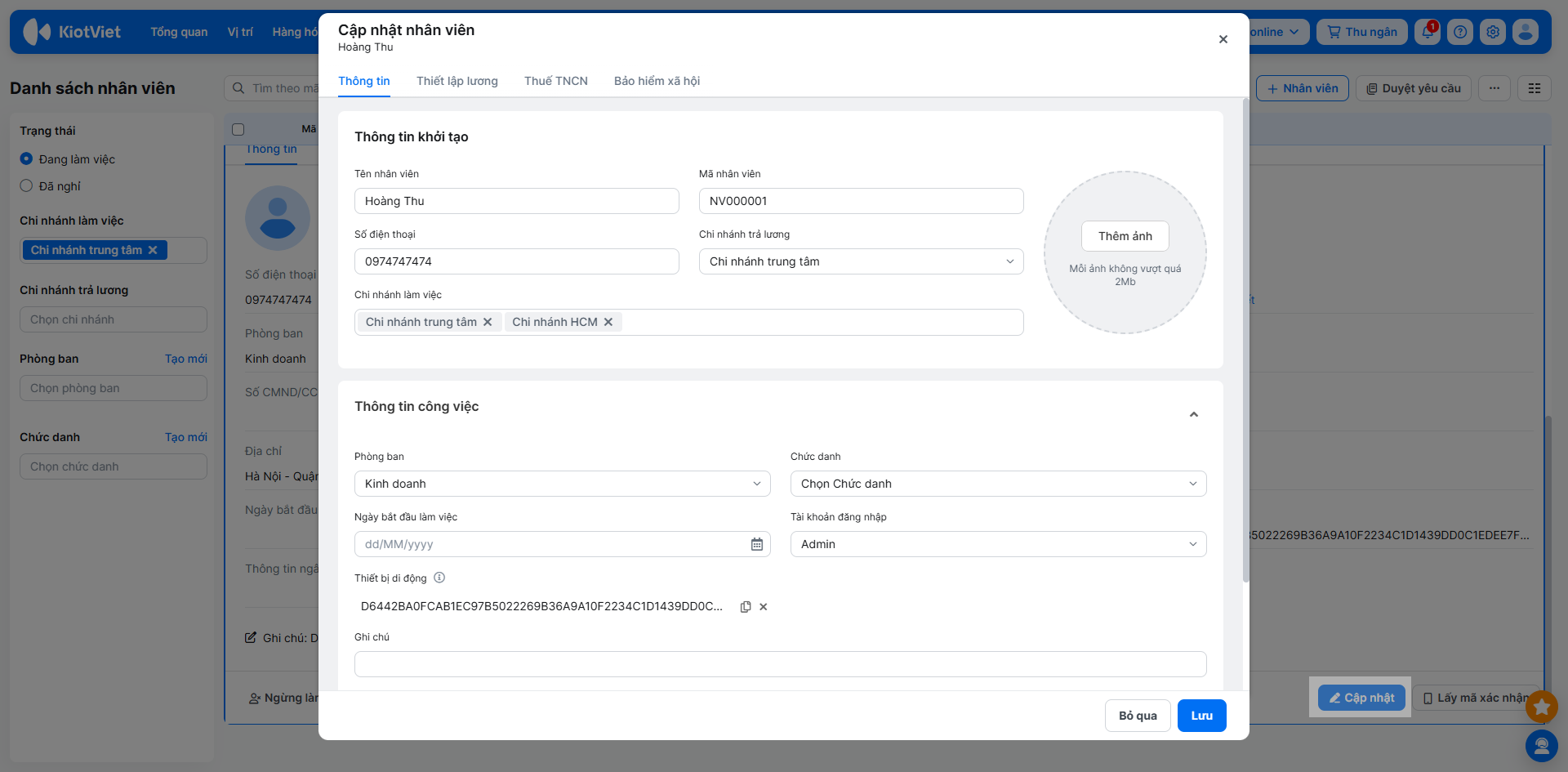
Task: Open the Thuế TNCN tab
Action: coord(556,81)
